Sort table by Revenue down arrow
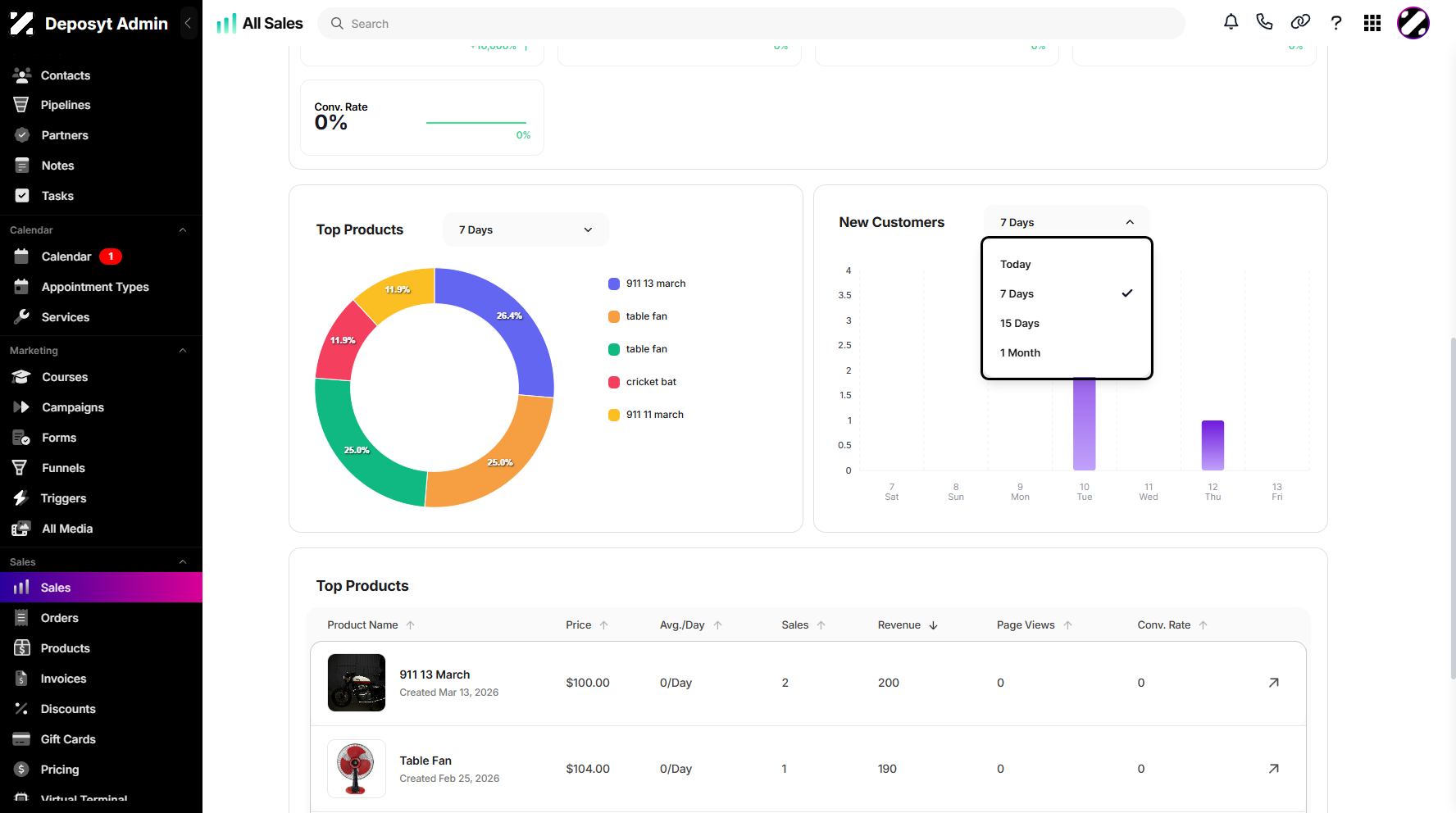The height and width of the screenshot is (813, 1456). [933, 625]
